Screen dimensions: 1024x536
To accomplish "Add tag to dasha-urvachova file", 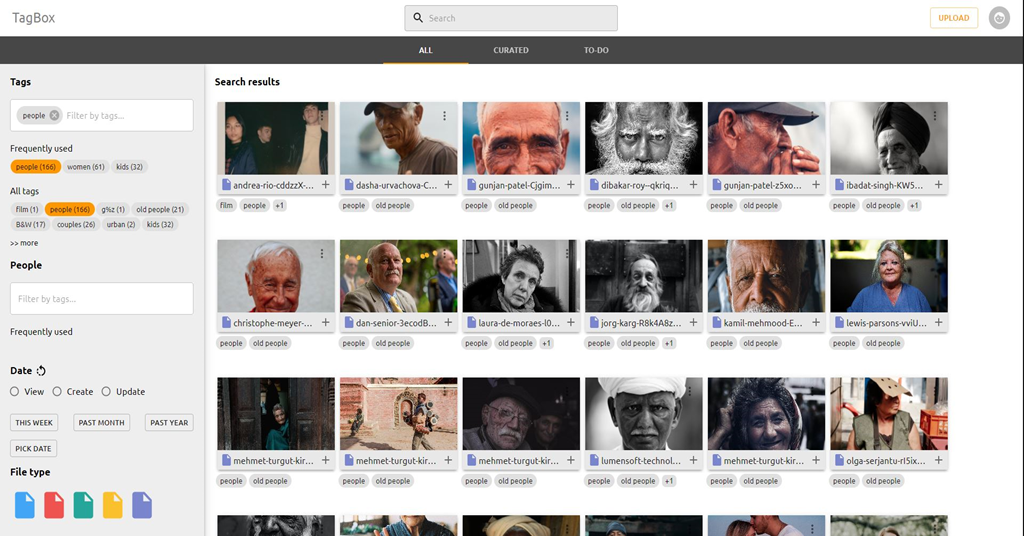I will [x=448, y=185].
